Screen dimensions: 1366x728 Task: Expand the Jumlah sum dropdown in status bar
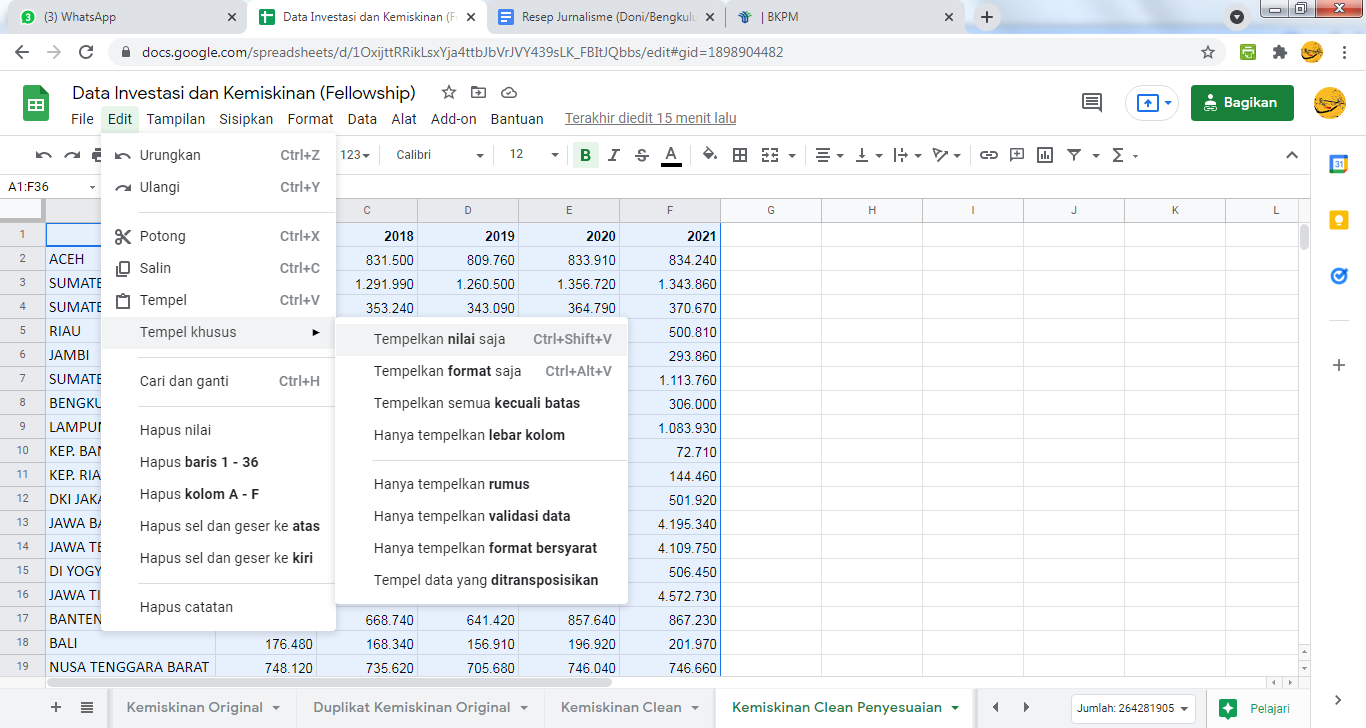[1133, 708]
